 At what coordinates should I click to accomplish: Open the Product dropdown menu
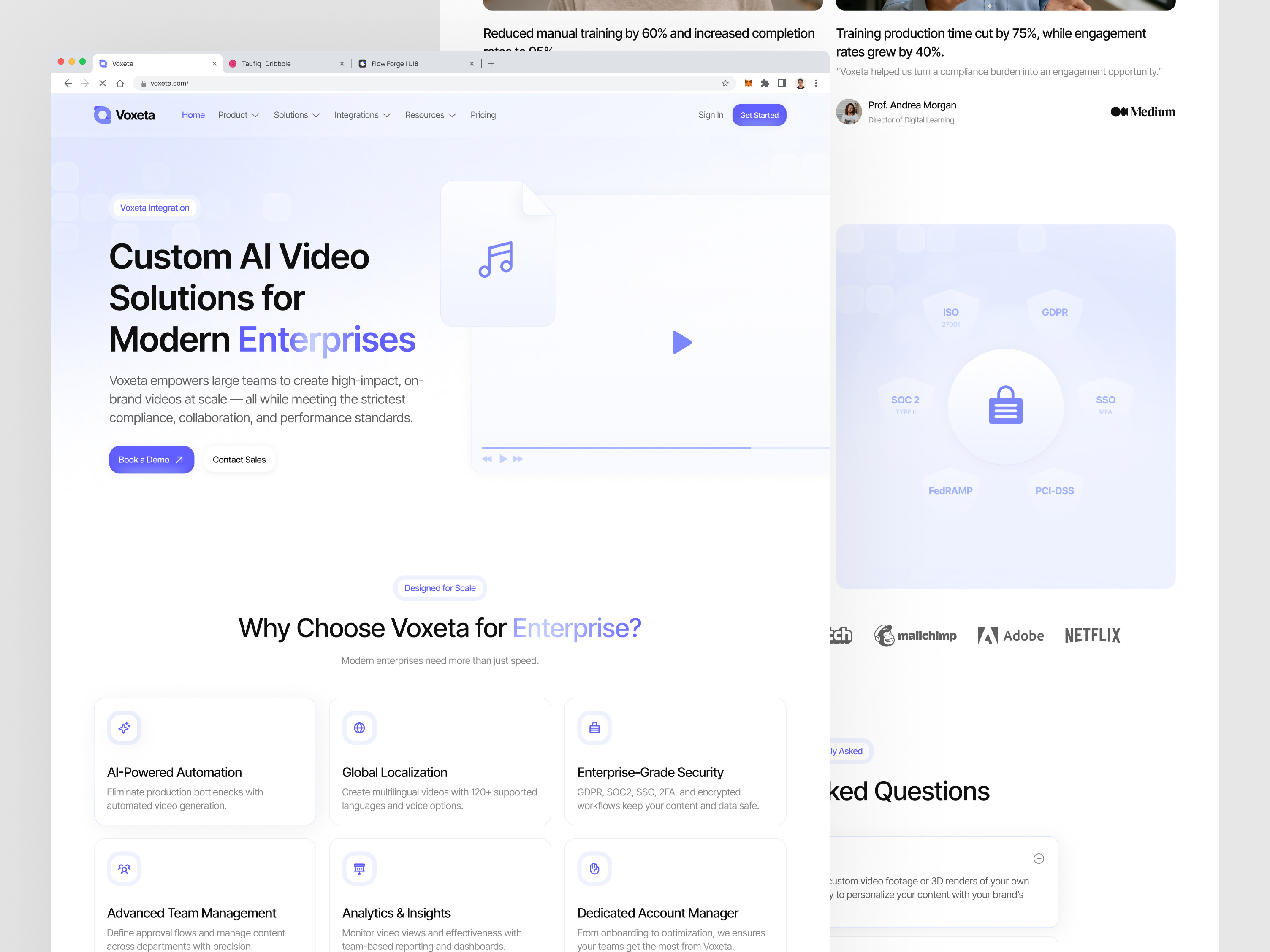238,115
